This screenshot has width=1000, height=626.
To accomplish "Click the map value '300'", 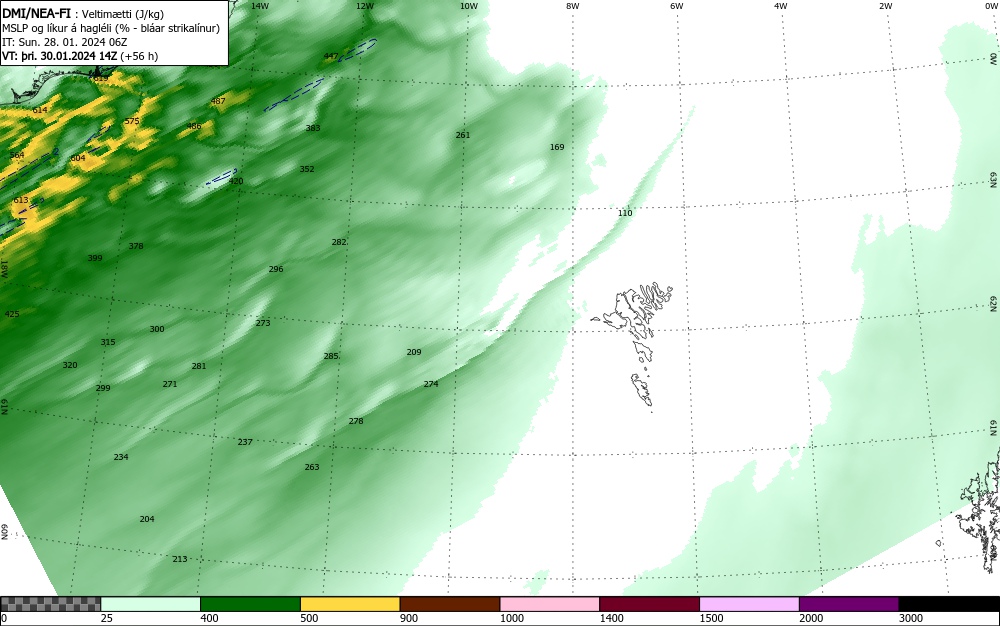I will 157,330.
